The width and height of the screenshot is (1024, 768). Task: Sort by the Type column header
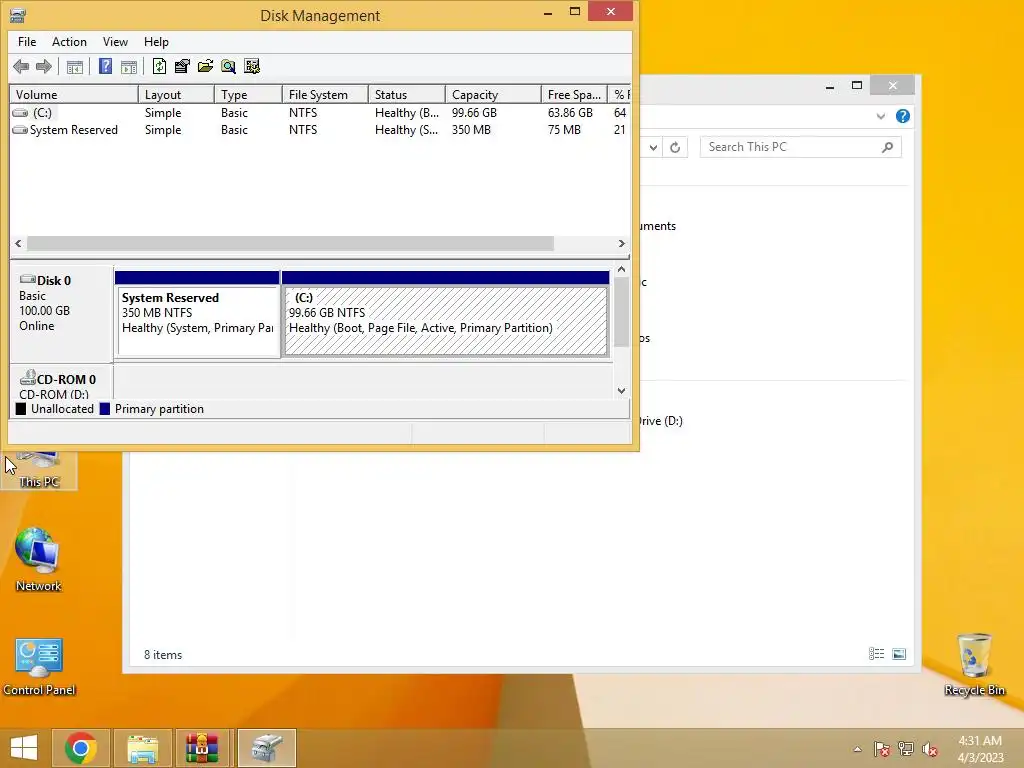(248, 95)
